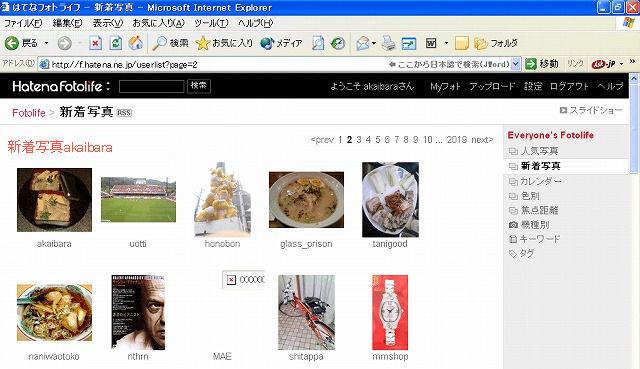This screenshot has width=640, height=369.
Task: Click the IE Back arrow button
Action: click(x=12, y=43)
